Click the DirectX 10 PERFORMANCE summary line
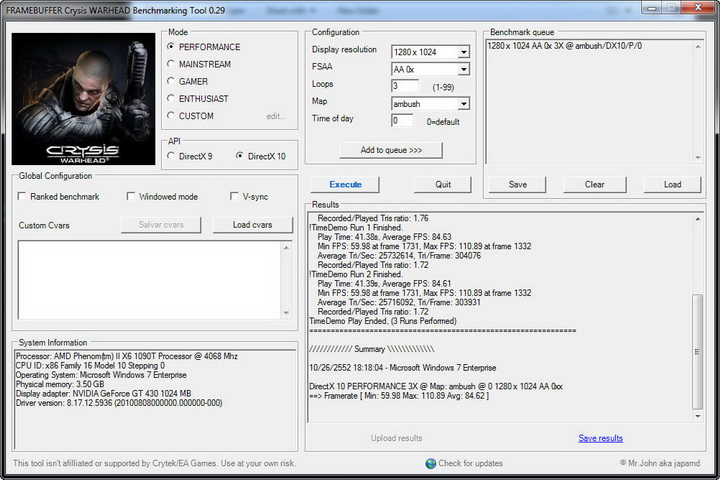The image size is (720, 480). click(436, 387)
